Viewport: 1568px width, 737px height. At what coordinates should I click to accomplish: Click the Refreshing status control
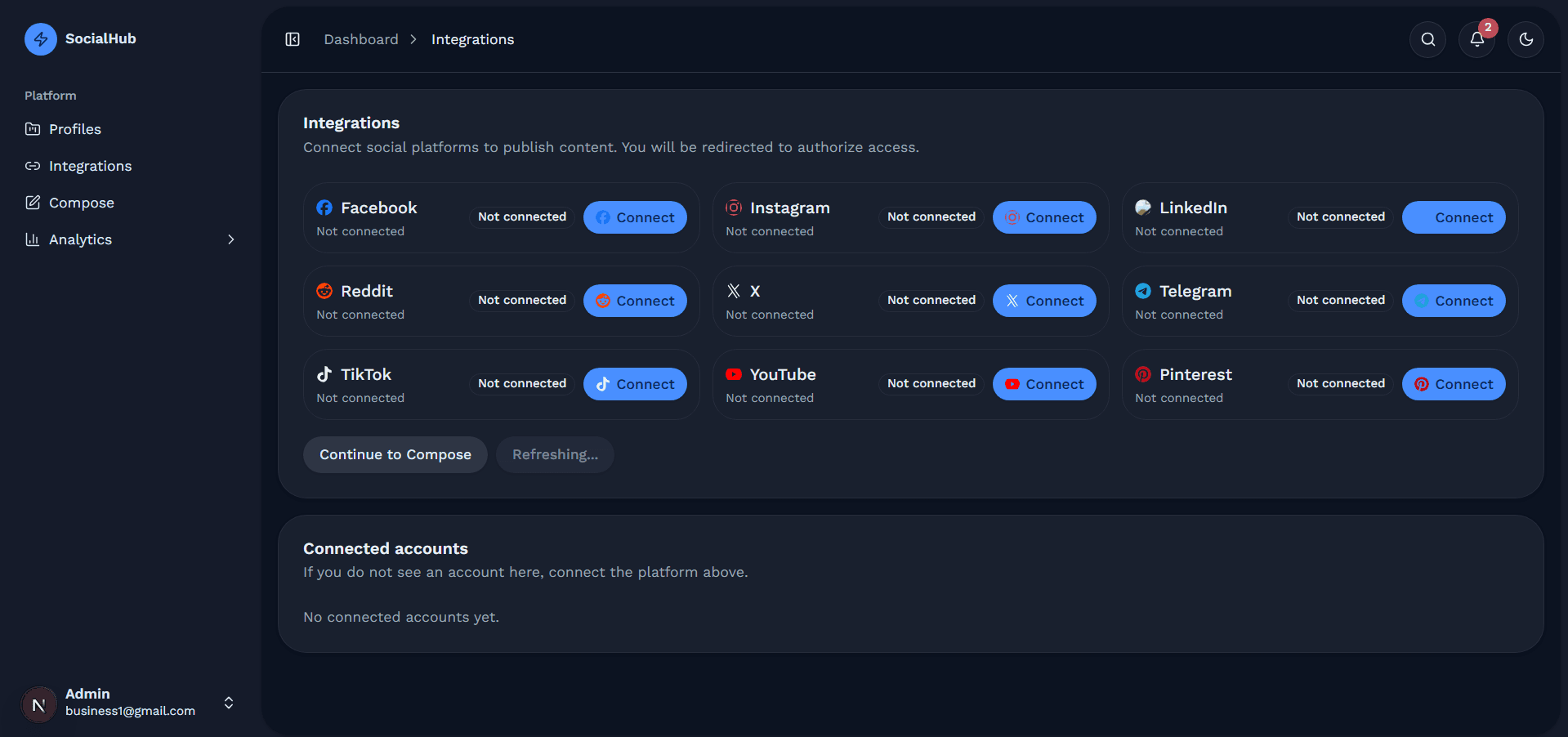pos(555,454)
